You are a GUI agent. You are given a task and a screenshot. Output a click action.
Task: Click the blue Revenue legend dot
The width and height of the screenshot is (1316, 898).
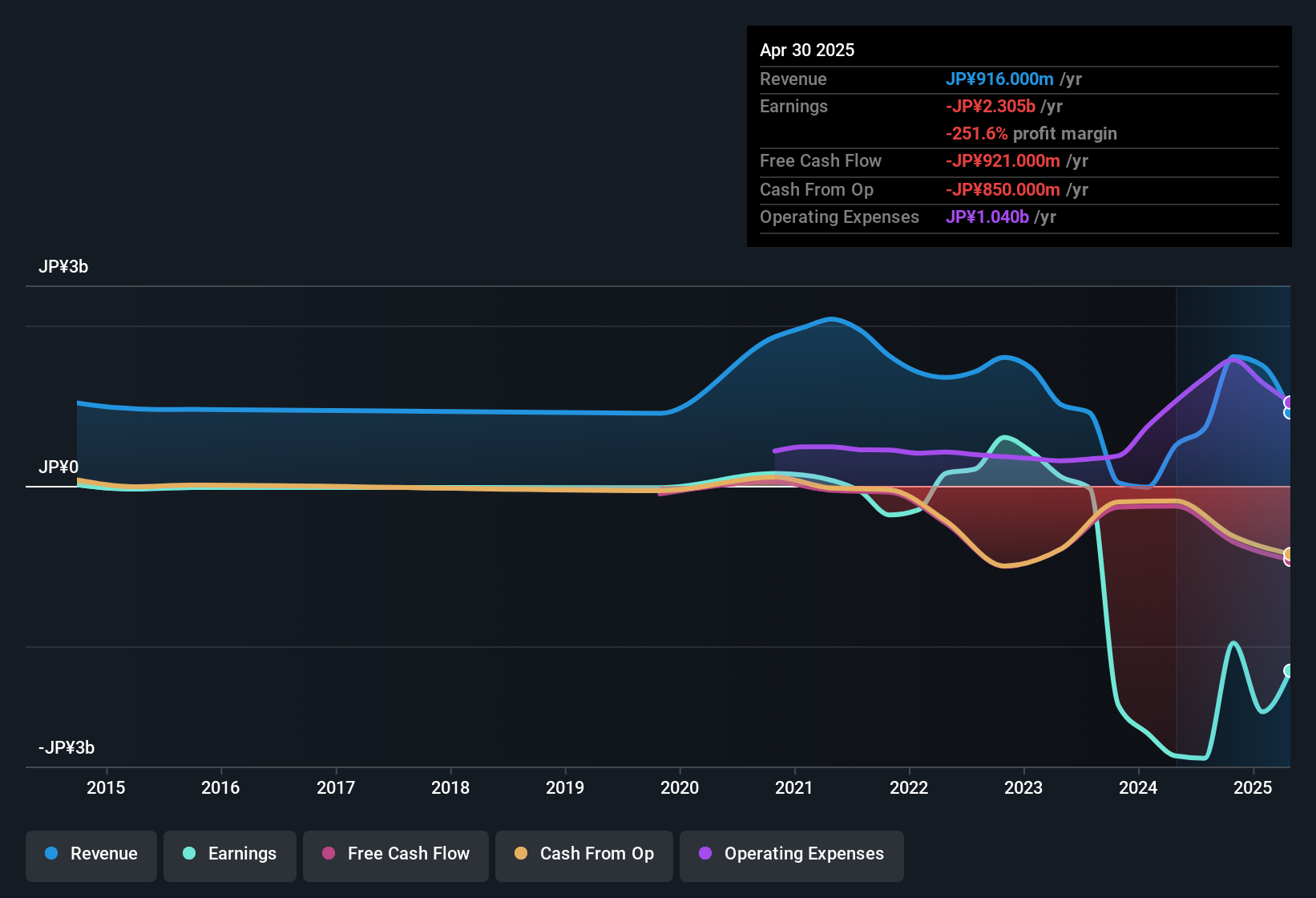coord(51,853)
